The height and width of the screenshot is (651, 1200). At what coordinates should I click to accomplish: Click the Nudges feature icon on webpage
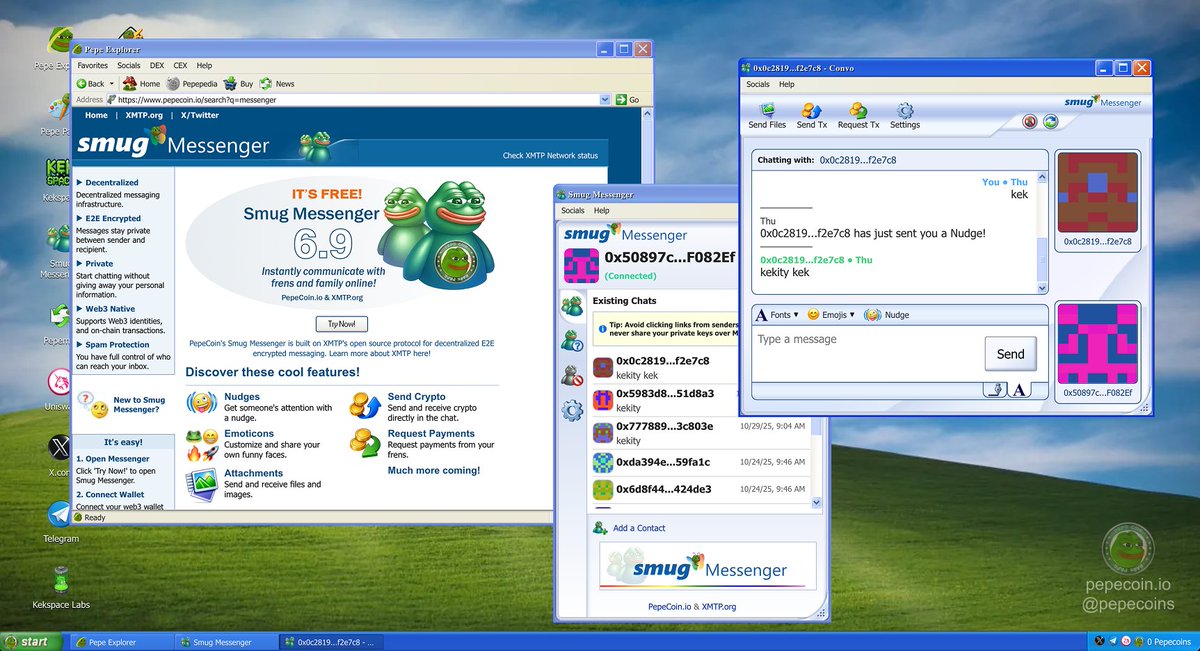point(201,403)
